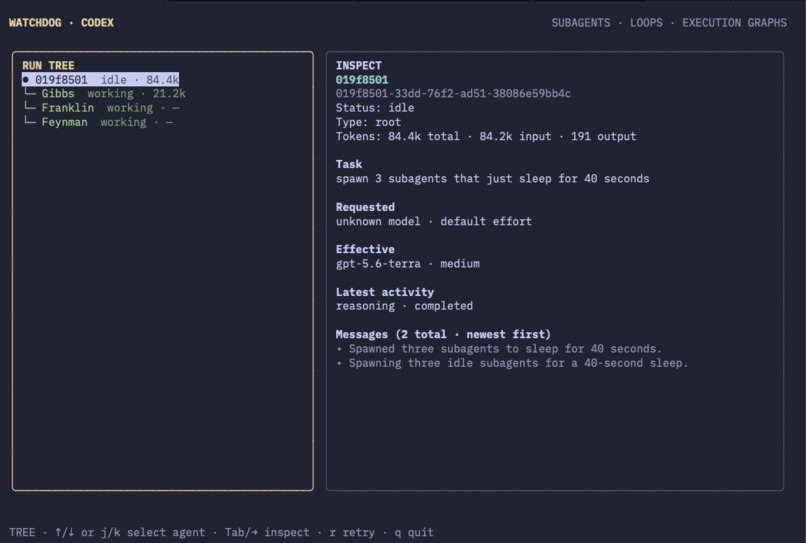Viewport: 806px width, 543px height.
Task: Select the Franklin subagent row
Action: 102,108
